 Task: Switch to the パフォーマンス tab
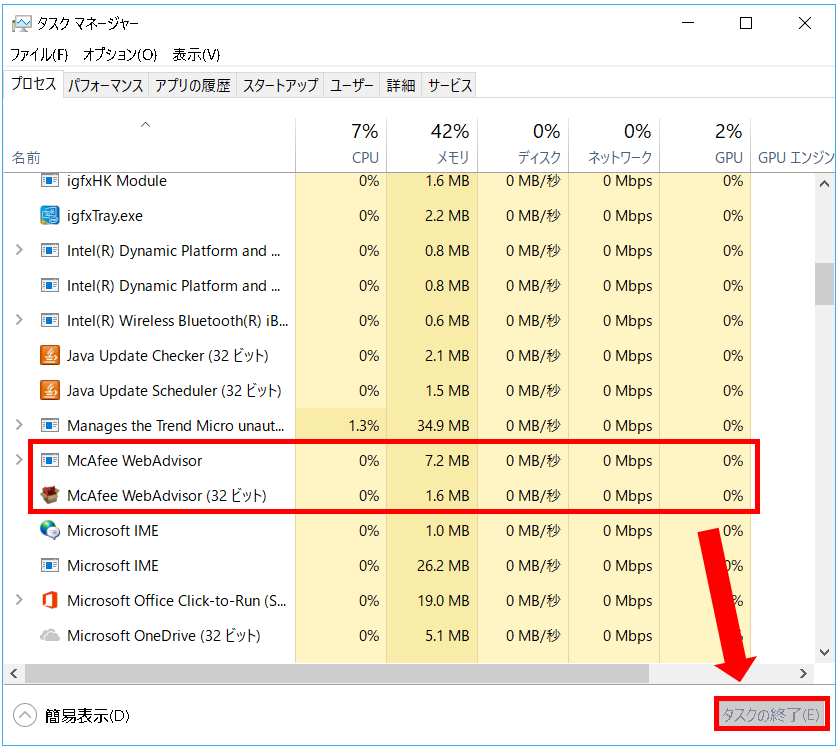pyautogui.click(x=106, y=86)
